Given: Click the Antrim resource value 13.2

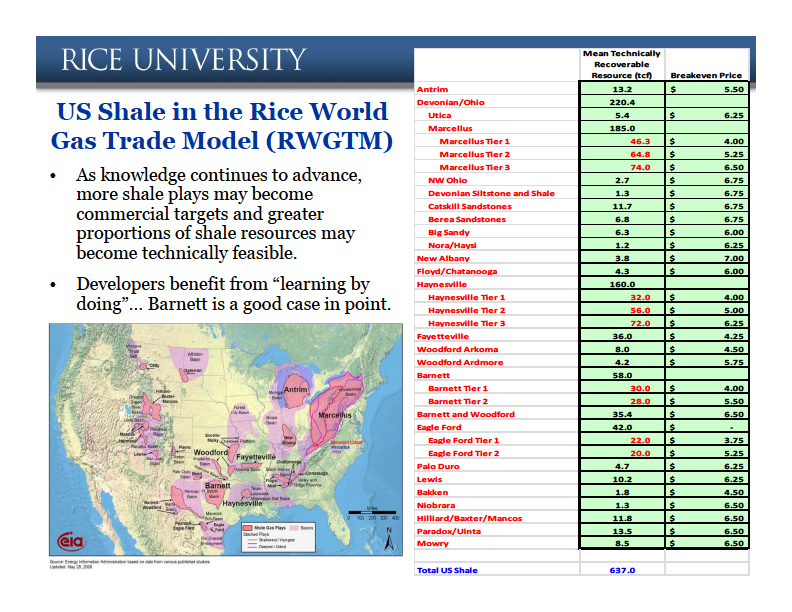Looking at the screenshot, I should [622, 89].
